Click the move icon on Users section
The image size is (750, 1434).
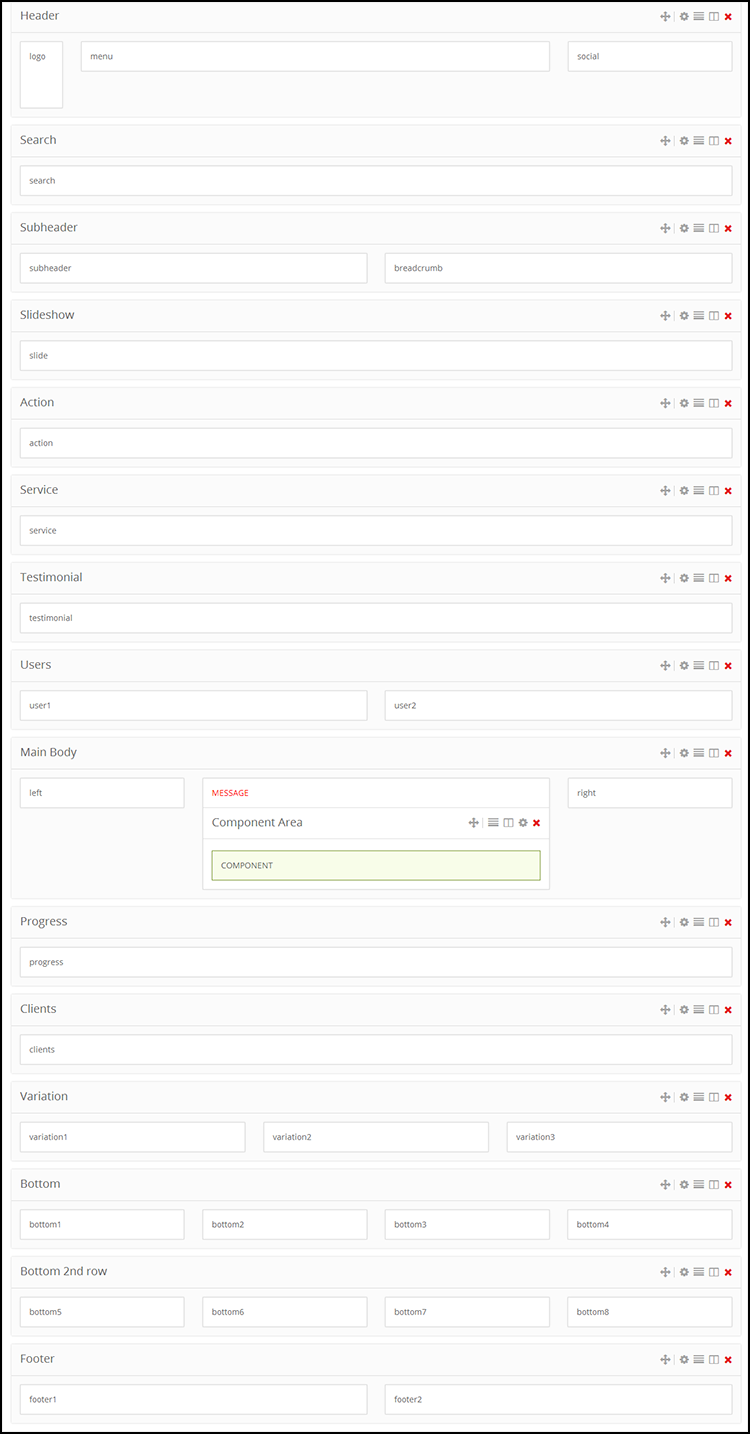pos(665,666)
